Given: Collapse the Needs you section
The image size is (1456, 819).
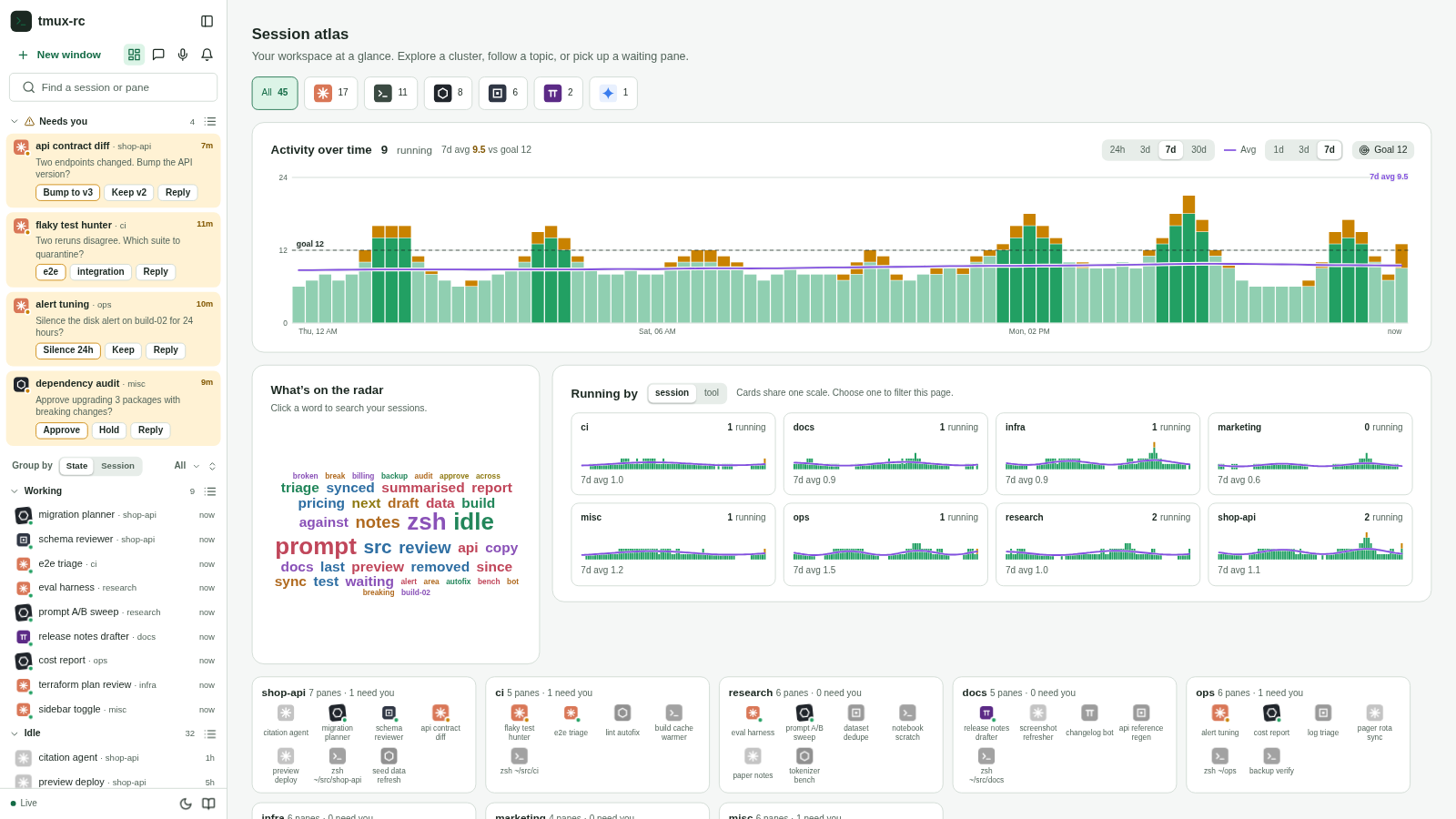Looking at the screenshot, I should (15, 121).
